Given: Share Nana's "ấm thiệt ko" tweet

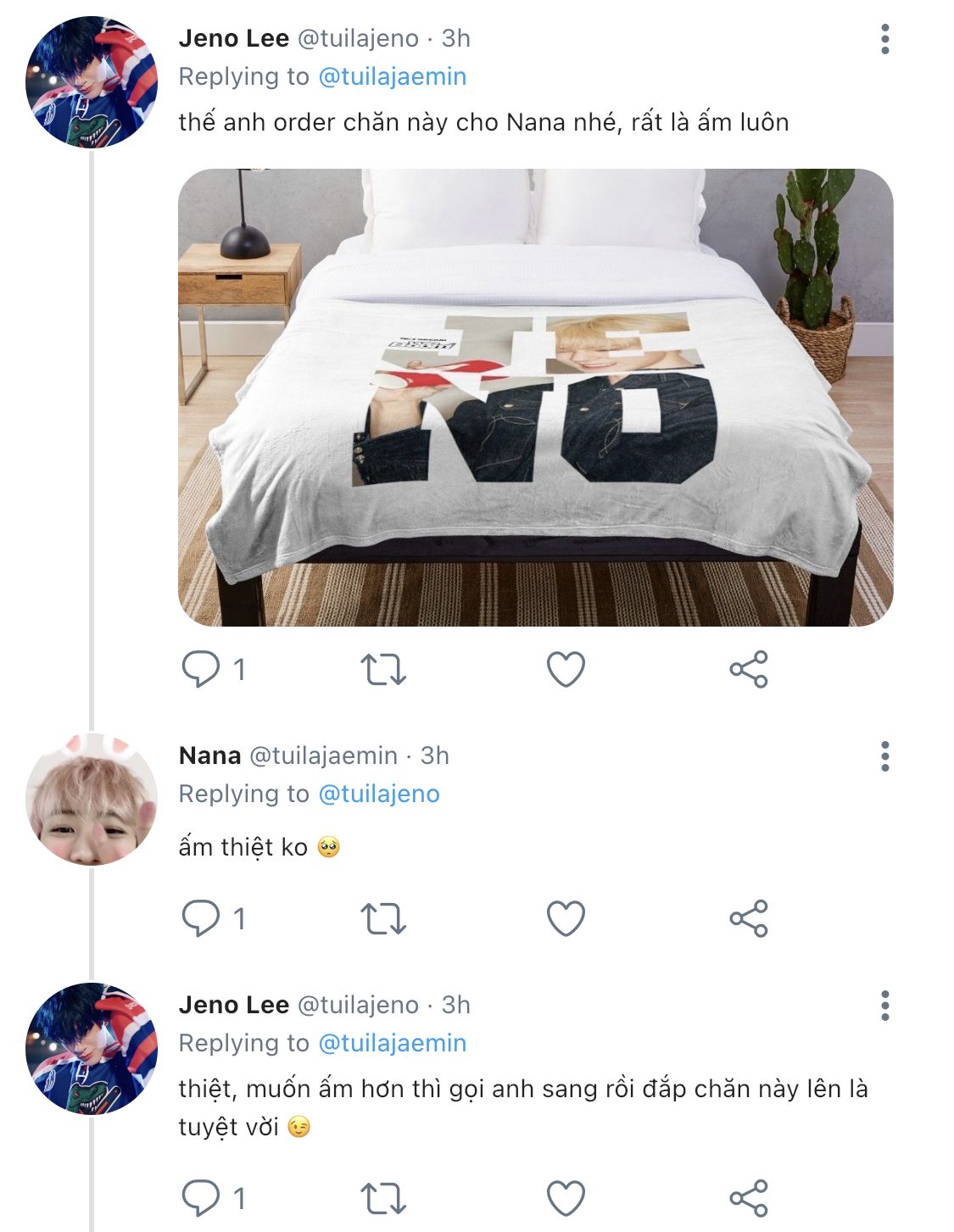Looking at the screenshot, I should [x=748, y=918].
